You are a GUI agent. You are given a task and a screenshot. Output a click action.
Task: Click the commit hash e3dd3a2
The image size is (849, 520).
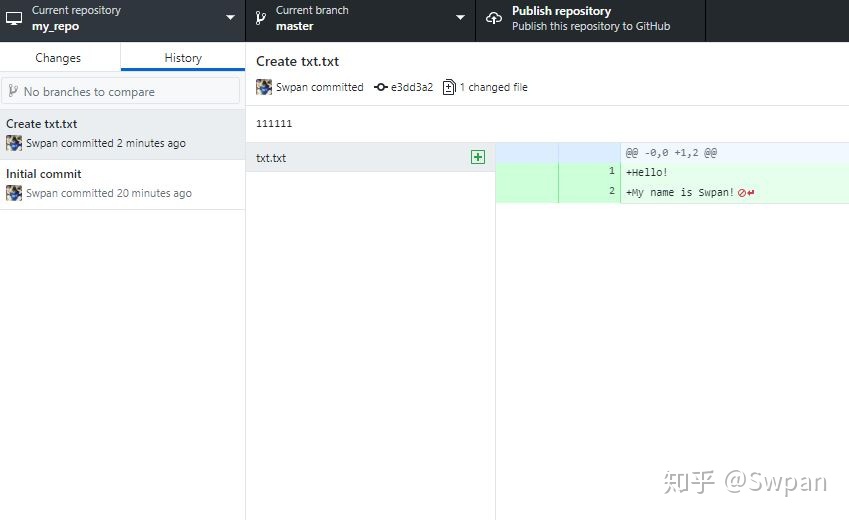(412, 87)
